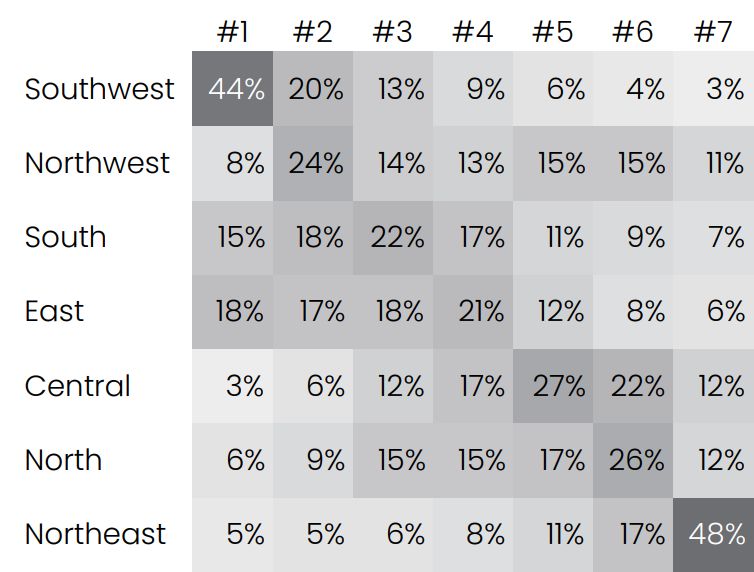Select the East 21% cell
This screenshot has height=572, width=754.
(x=473, y=312)
